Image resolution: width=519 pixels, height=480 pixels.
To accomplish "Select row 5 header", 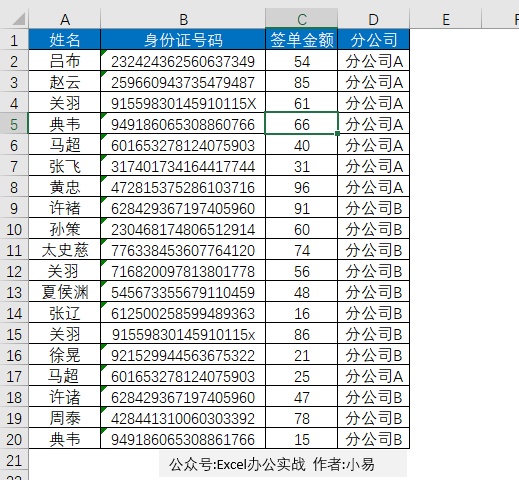I will coord(14,124).
